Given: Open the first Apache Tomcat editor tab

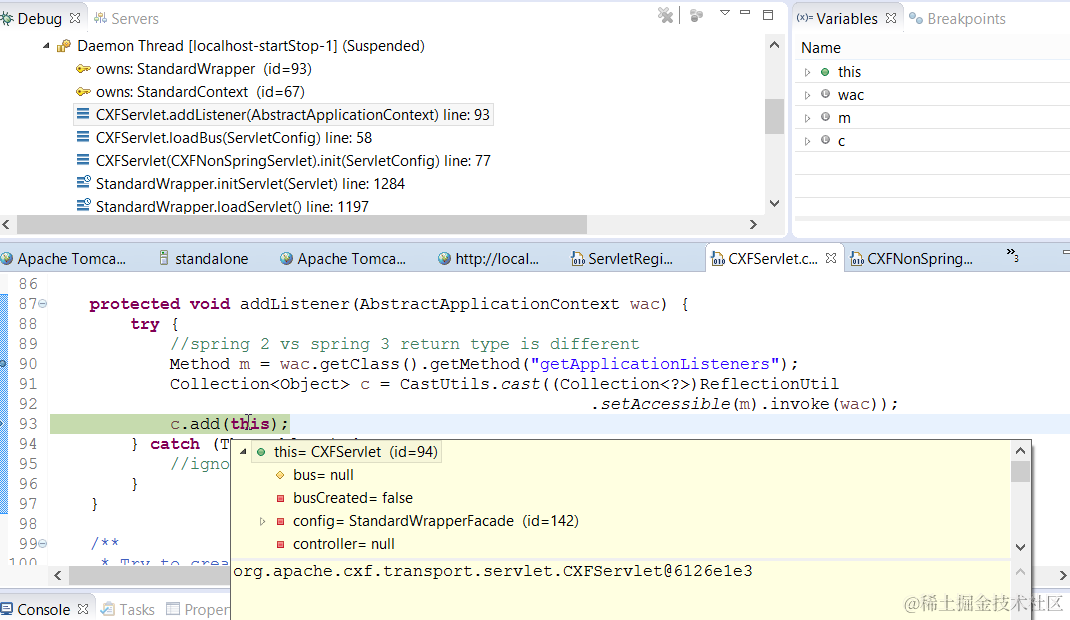Looking at the screenshot, I should [x=63, y=259].
